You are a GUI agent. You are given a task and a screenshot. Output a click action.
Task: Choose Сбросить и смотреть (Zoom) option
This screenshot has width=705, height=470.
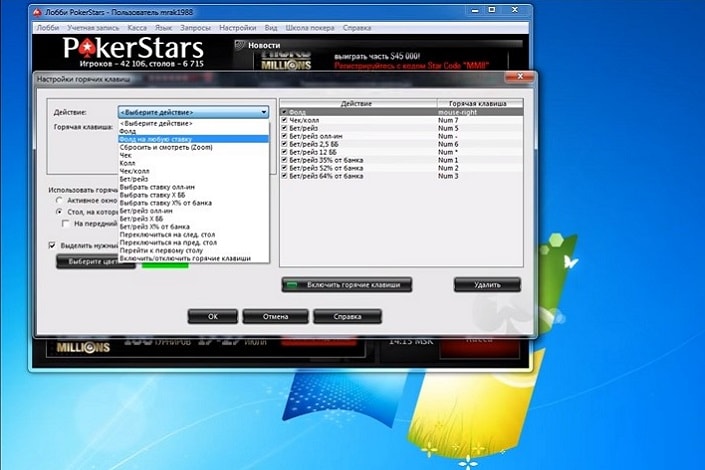(193, 147)
